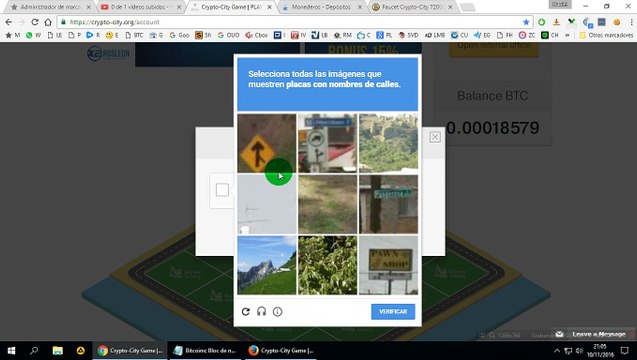Screen dimensions: 637x360
Task: Open File Explorer from the taskbar
Action: tap(58, 350)
